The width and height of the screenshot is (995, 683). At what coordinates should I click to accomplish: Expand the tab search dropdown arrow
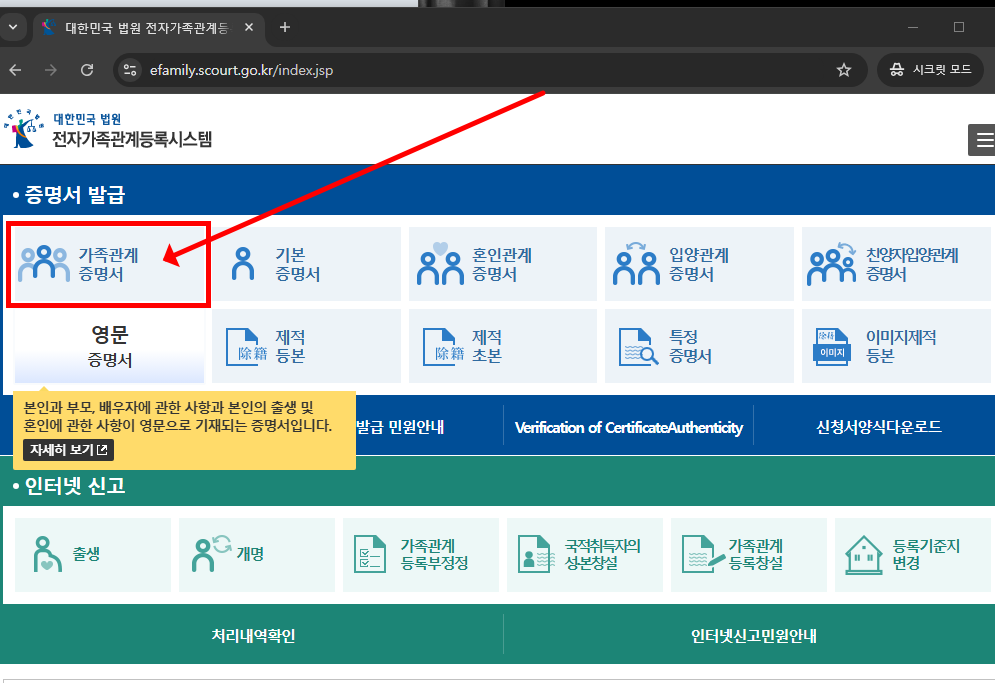click(13, 27)
